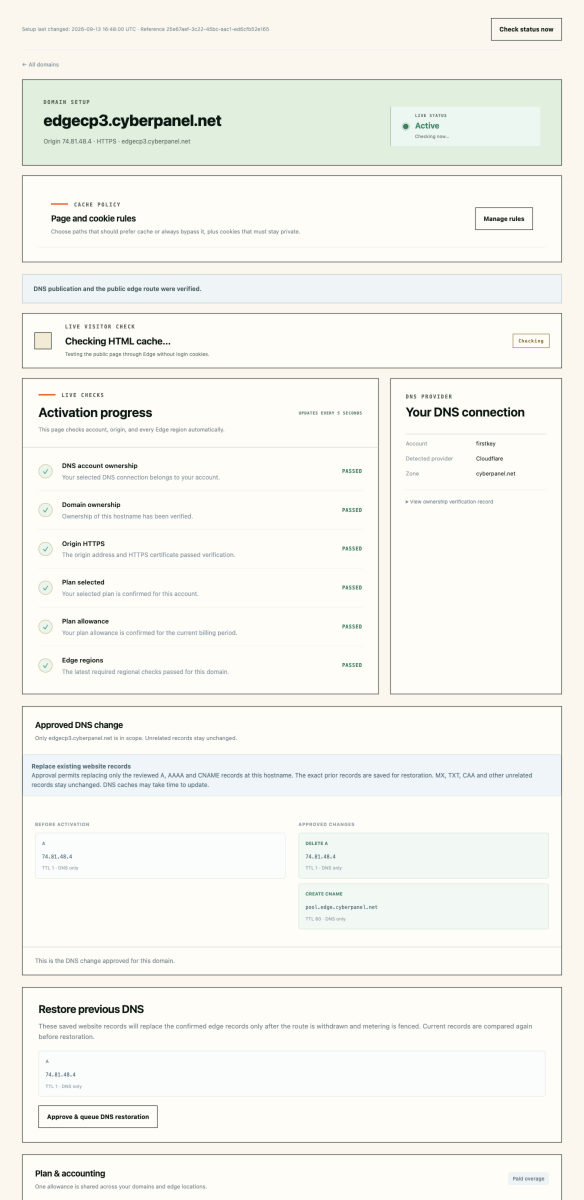Click the PASSED label for Edge regions
This screenshot has height=1200, width=584.
[x=352, y=665]
